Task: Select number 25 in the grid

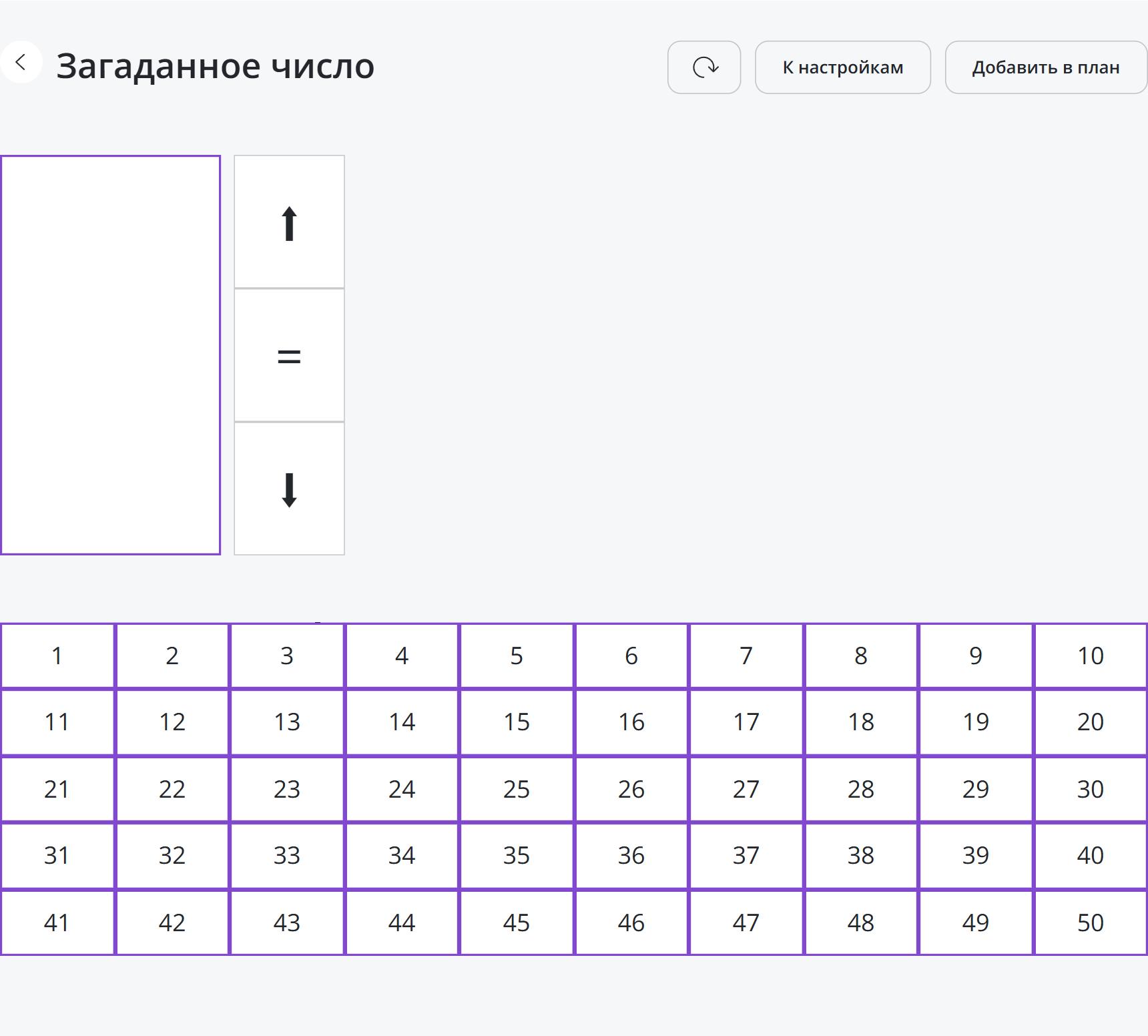Action: pos(517,789)
